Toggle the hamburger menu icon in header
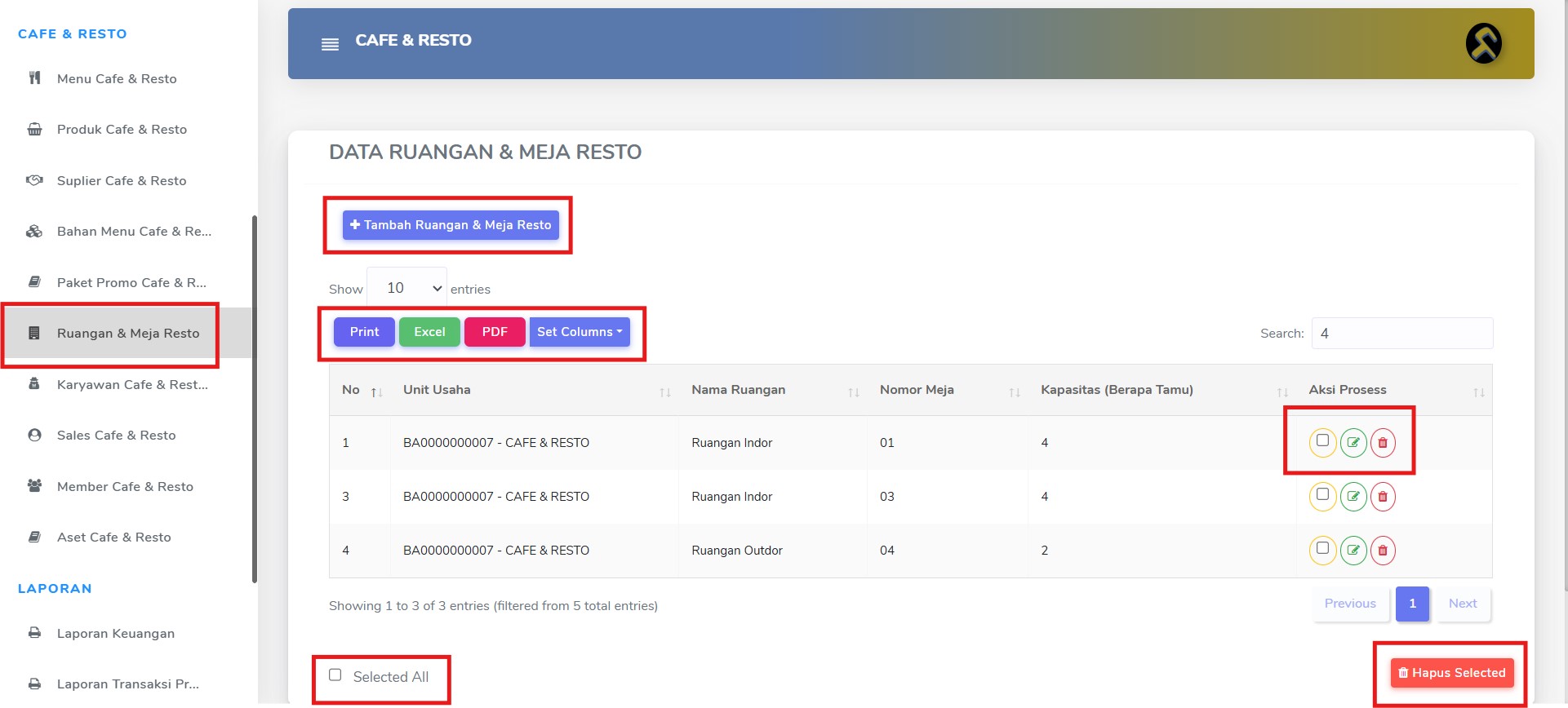Viewport: 1568px width, 708px height. click(x=330, y=44)
